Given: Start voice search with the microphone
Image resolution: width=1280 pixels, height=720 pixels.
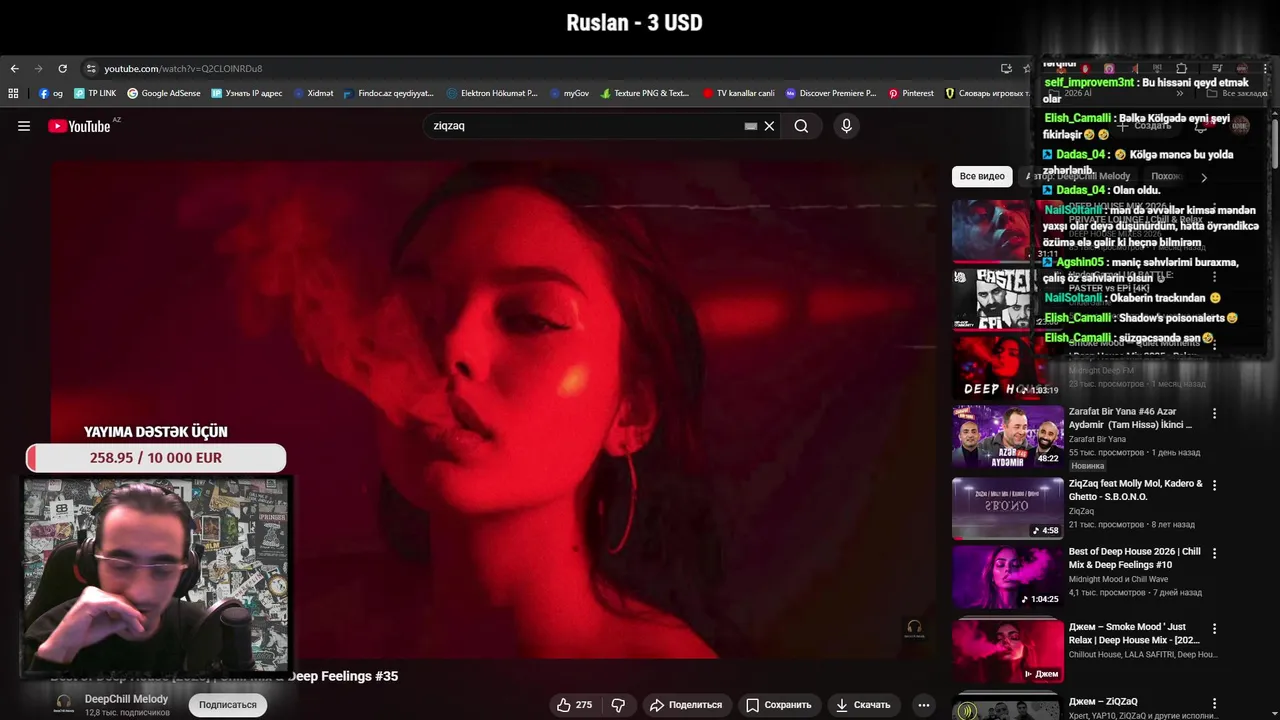Looking at the screenshot, I should click(846, 126).
